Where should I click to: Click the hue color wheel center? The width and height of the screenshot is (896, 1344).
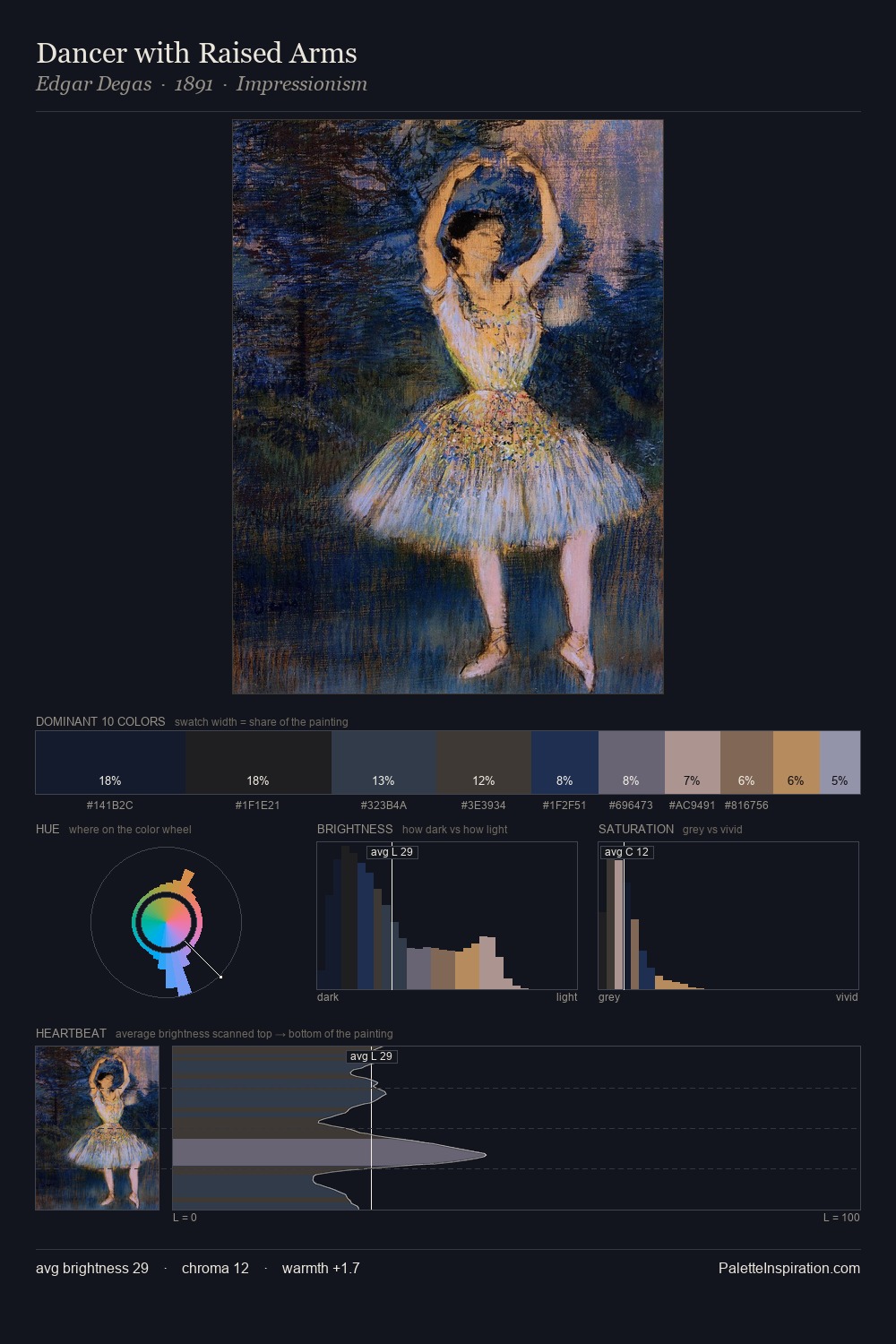[166, 922]
